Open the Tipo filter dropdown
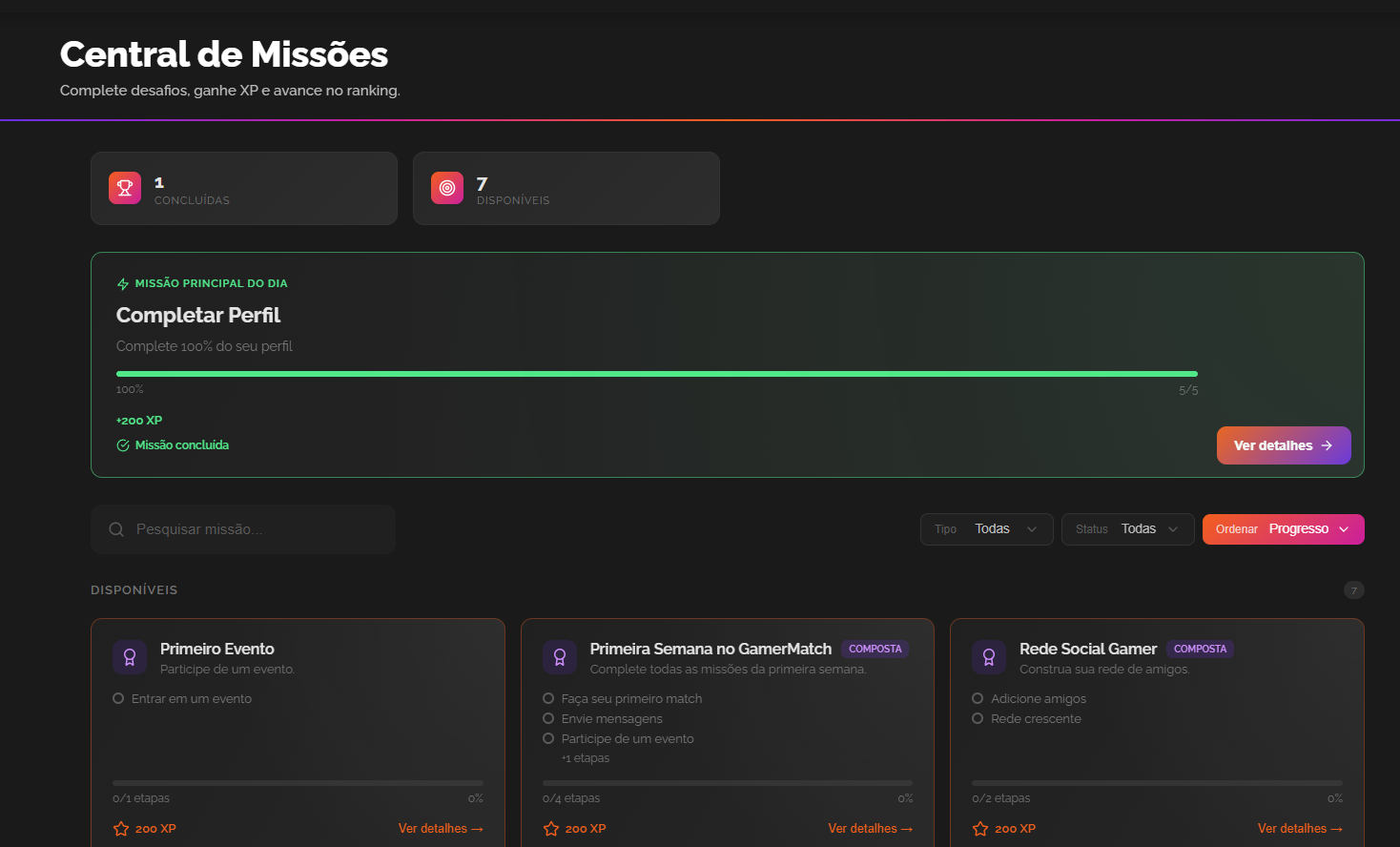Viewport: 1400px width, 847px height. tap(986, 529)
